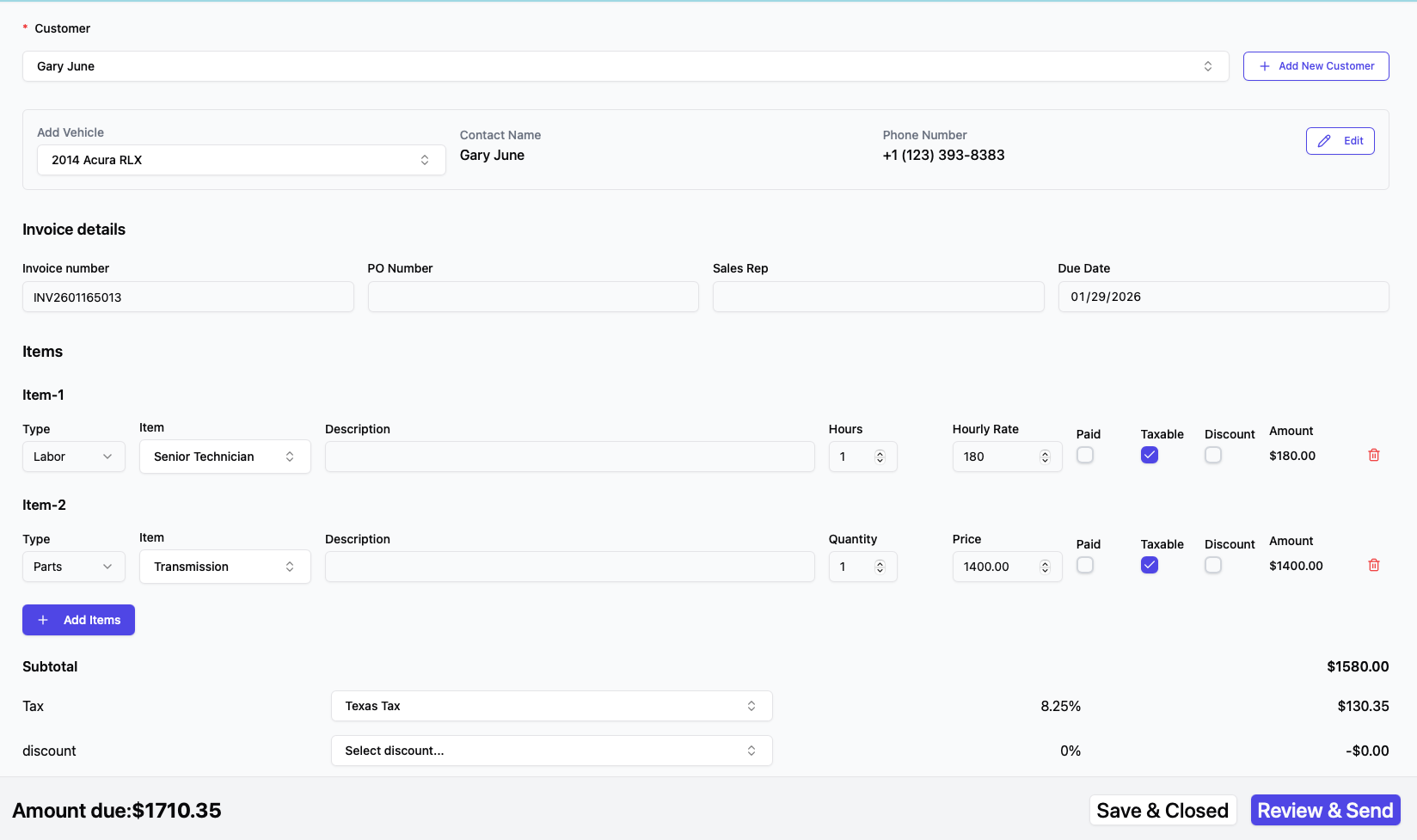Image resolution: width=1417 pixels, height=840 pixels.
Task: Click the Review & Send button
Action: coord(1325,811)
